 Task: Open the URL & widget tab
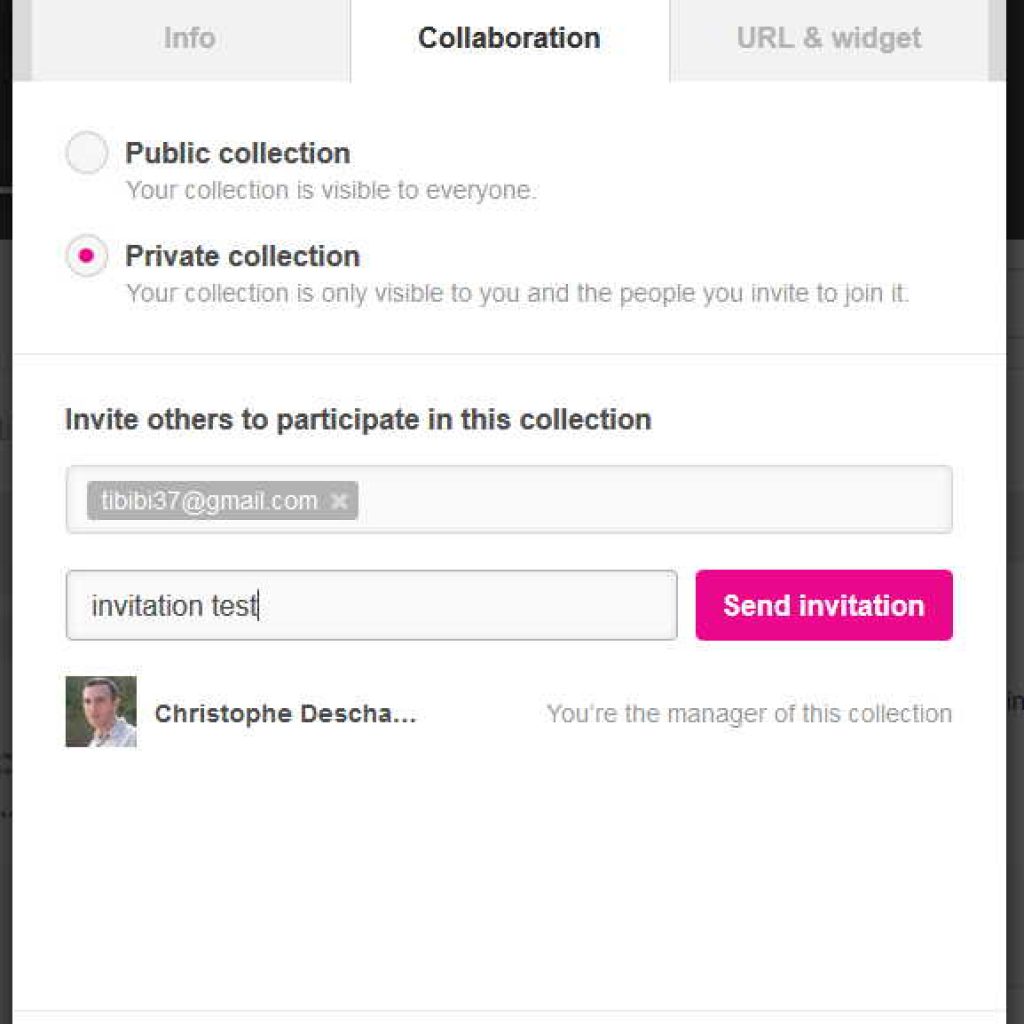pos(829,39)
